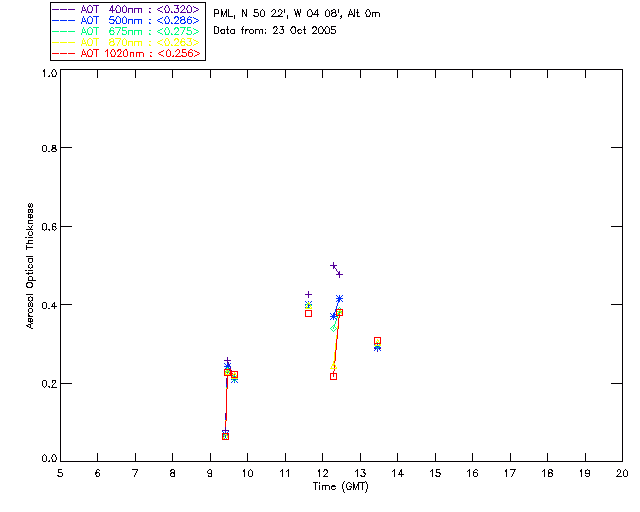Click the x-axis tick label 6

[98, 474]
